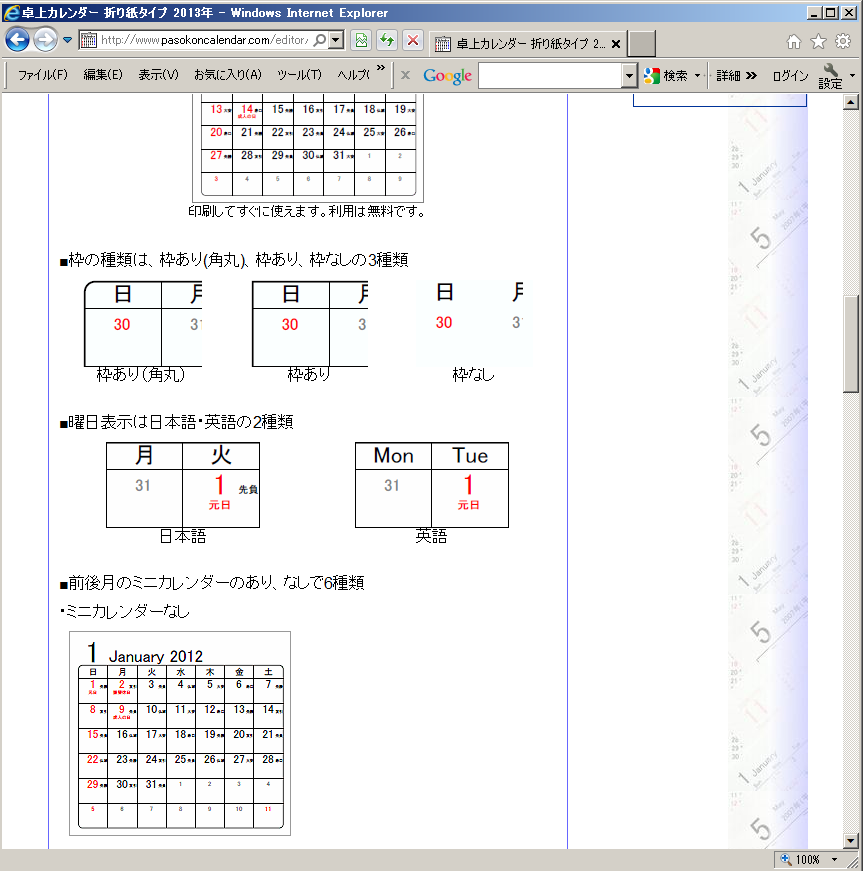Open the 編集(E) menu
This screenshot has width=863, height=871.
(103, 74)
